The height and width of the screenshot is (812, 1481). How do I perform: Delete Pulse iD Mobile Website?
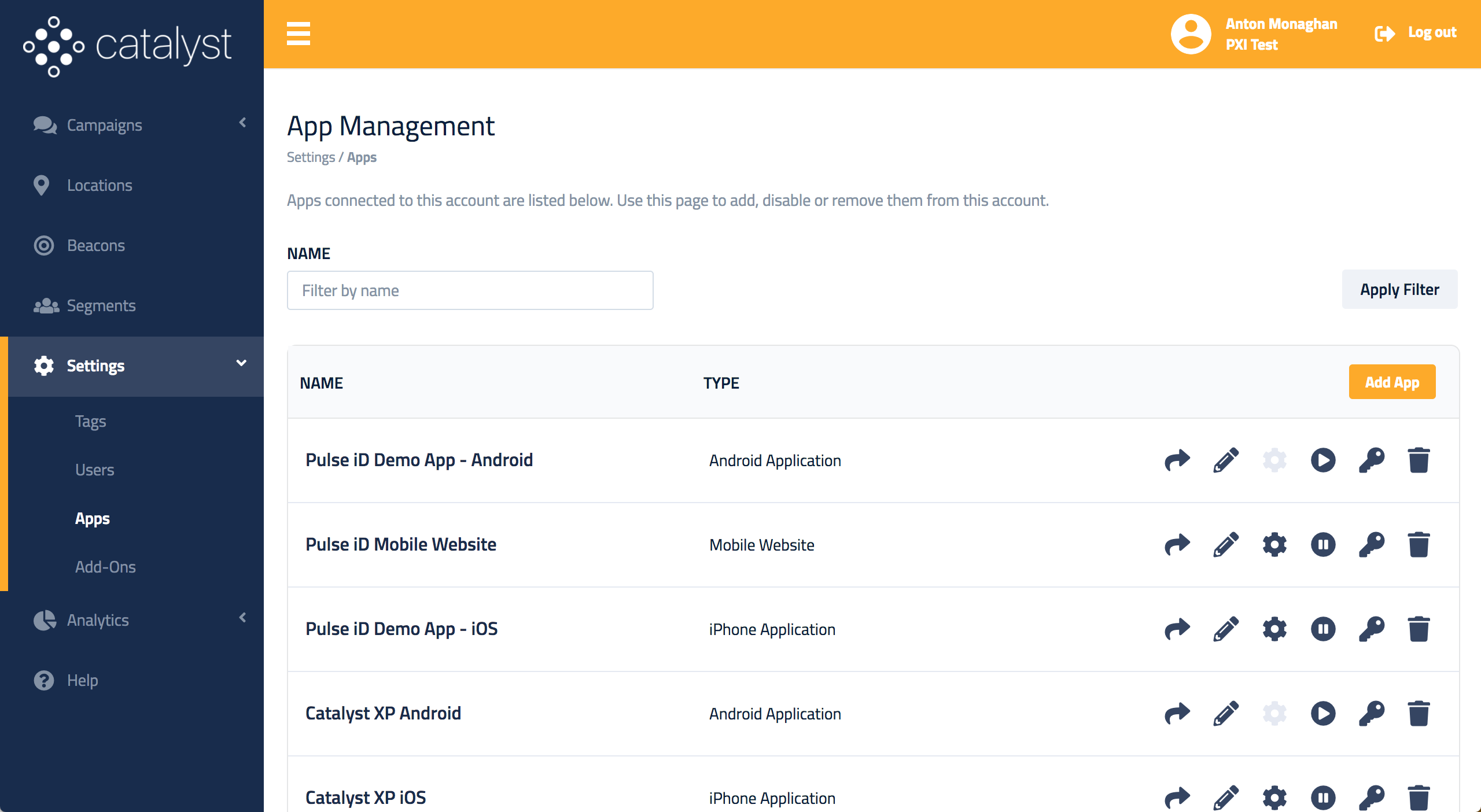pyautogui.click(x=1419, y=545)
